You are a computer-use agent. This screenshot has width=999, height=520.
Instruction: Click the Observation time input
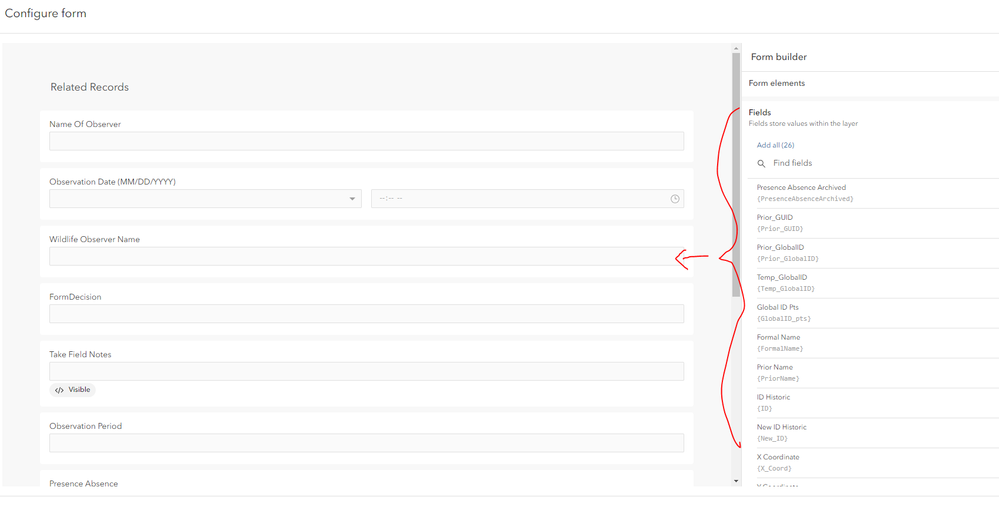pos(528,199)
